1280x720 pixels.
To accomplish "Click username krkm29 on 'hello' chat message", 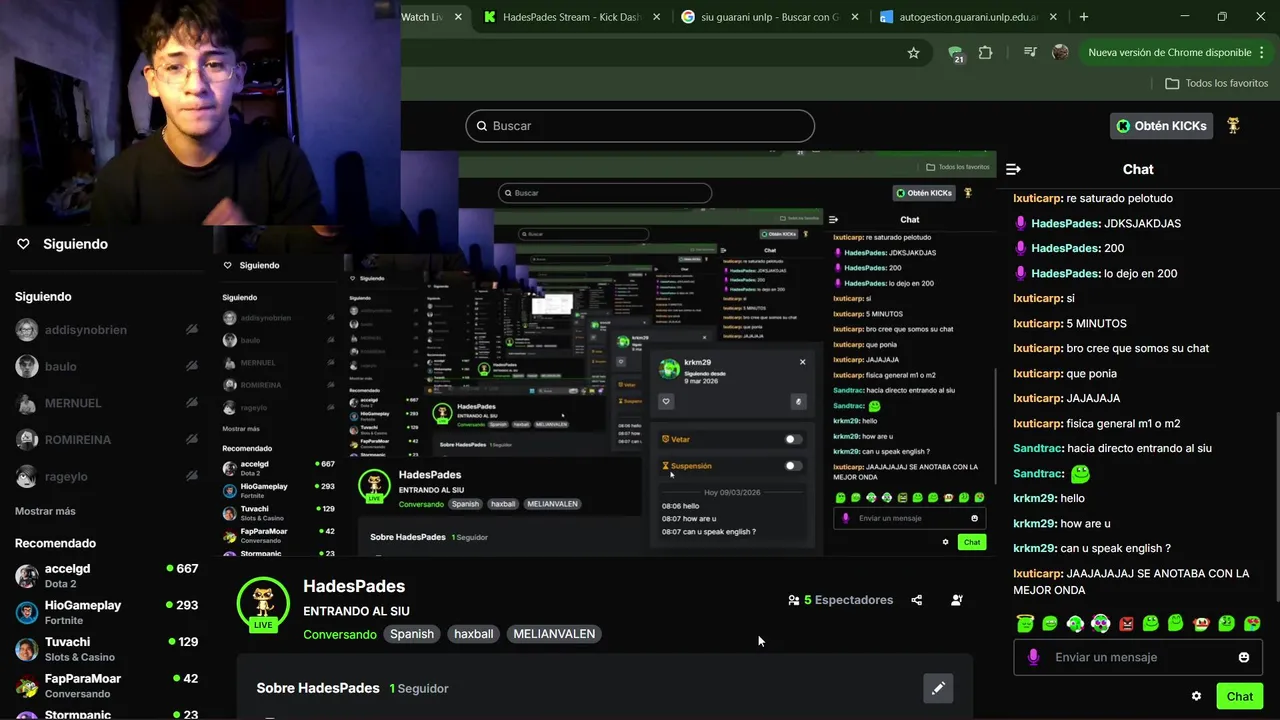I will pos(1034,498).
